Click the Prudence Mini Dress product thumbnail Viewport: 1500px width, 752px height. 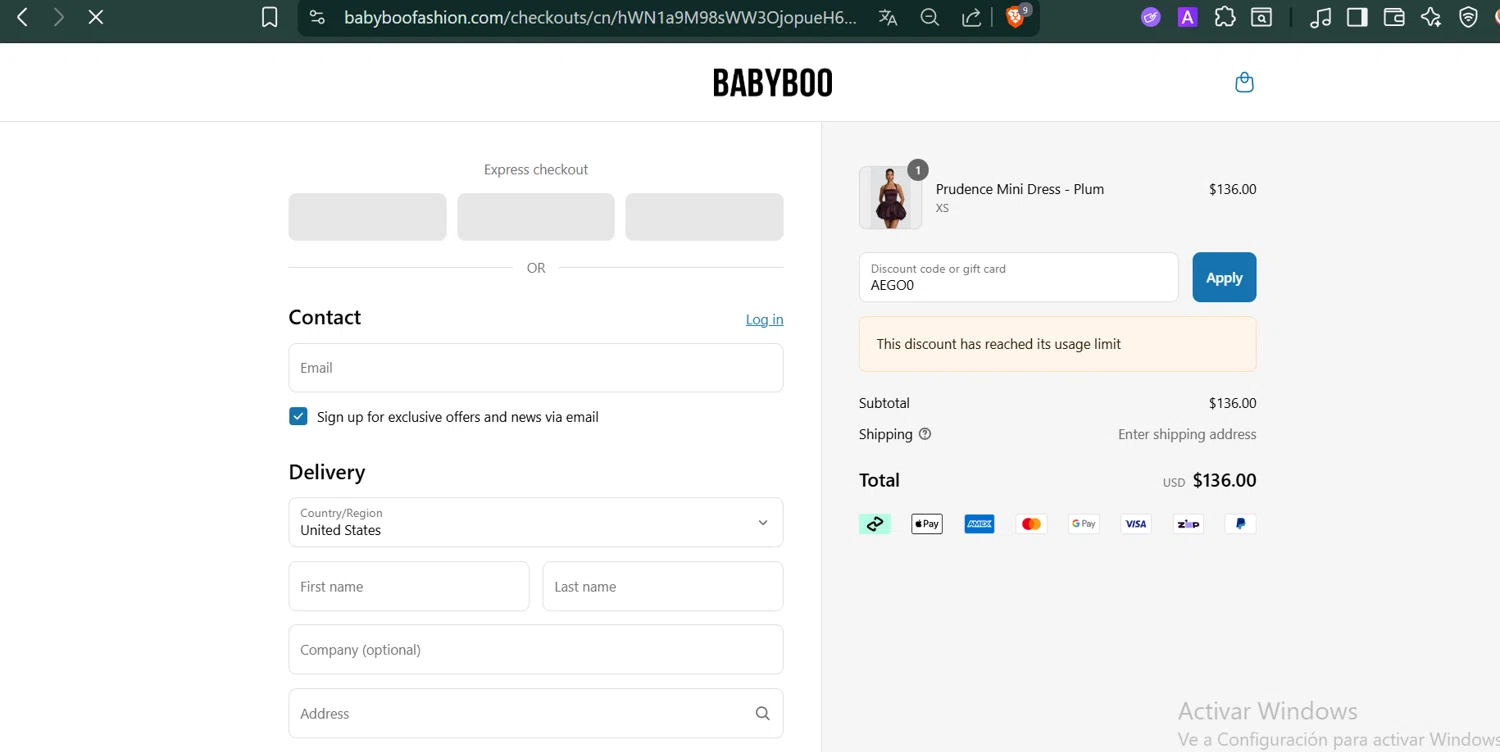[x=890, y=198]
